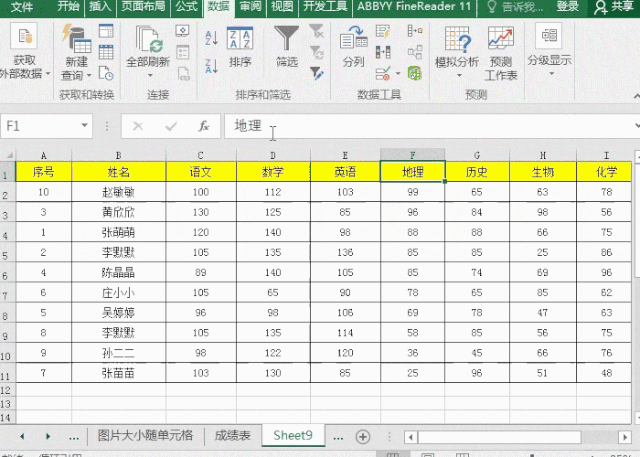Select column G header
The width and height of the screenshot is (640, 457).
tap(477, 155)
